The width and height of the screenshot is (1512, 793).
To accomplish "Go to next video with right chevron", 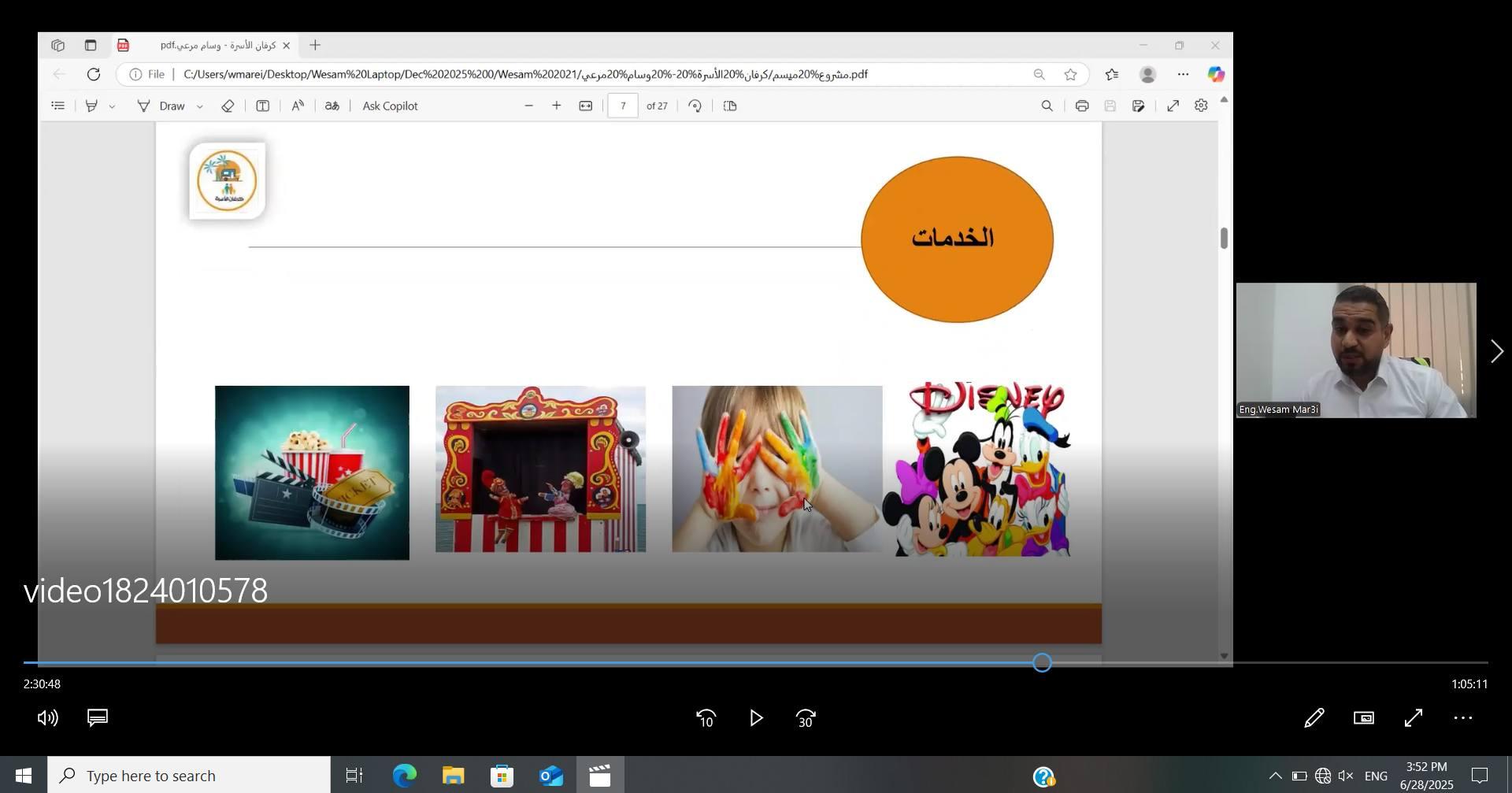I will tap(1496, 351).
